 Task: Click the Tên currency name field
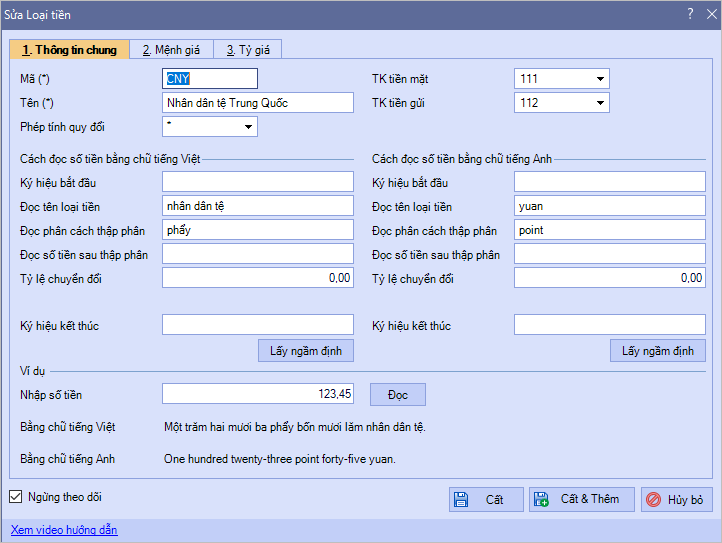click(x=257, y=102)
